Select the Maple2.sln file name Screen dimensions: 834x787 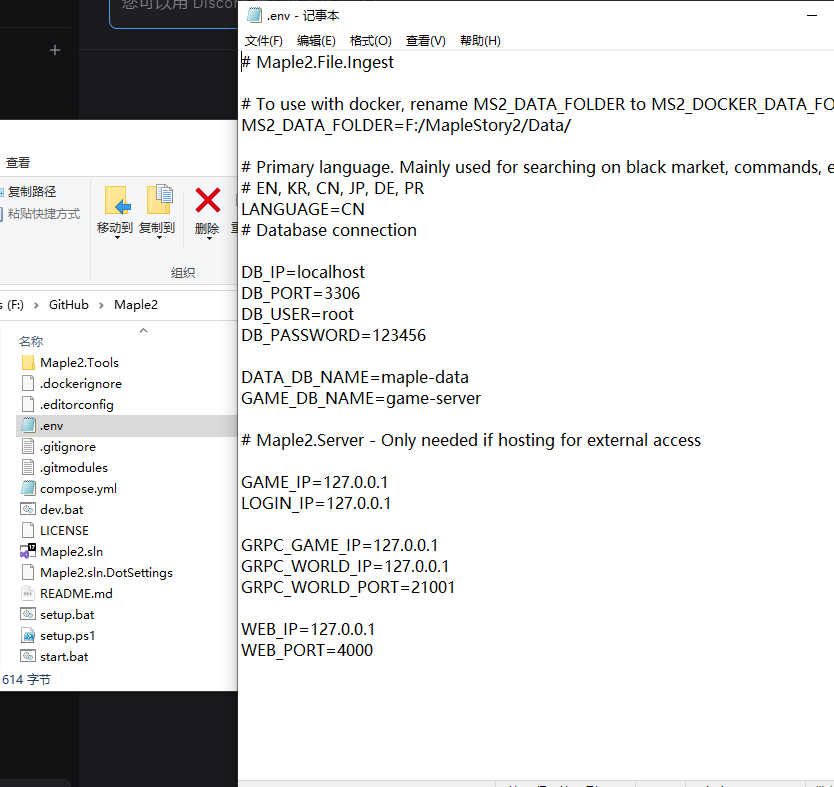[x=71, y=551]
